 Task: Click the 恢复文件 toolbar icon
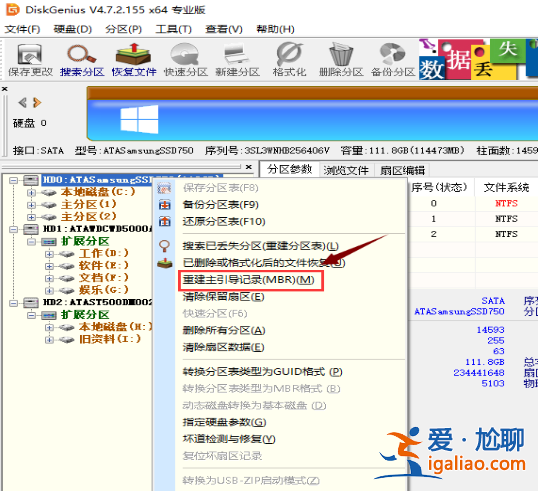133,54
